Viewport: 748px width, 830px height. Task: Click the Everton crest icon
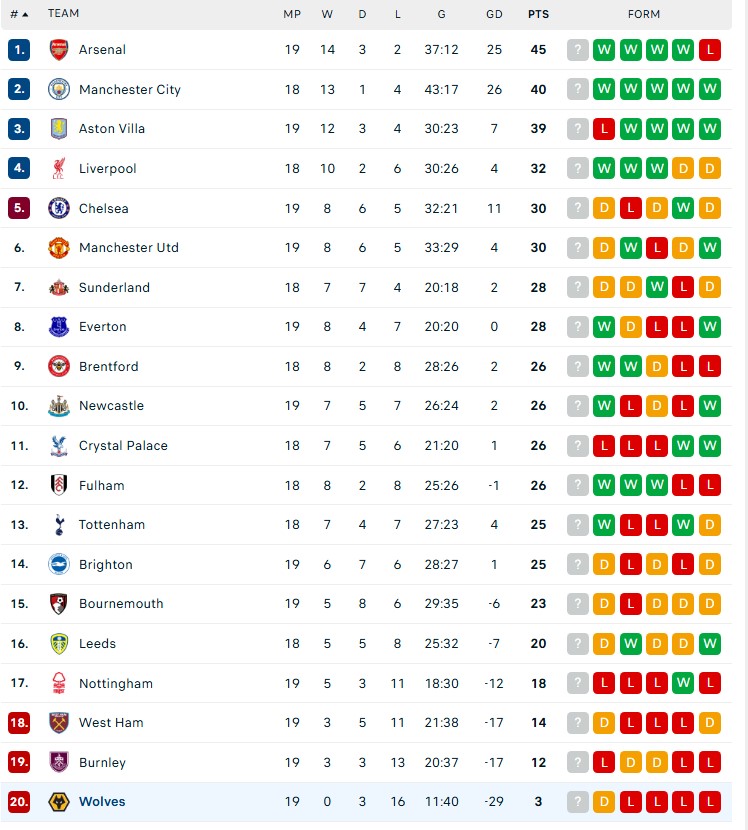(x=59, y=327)
